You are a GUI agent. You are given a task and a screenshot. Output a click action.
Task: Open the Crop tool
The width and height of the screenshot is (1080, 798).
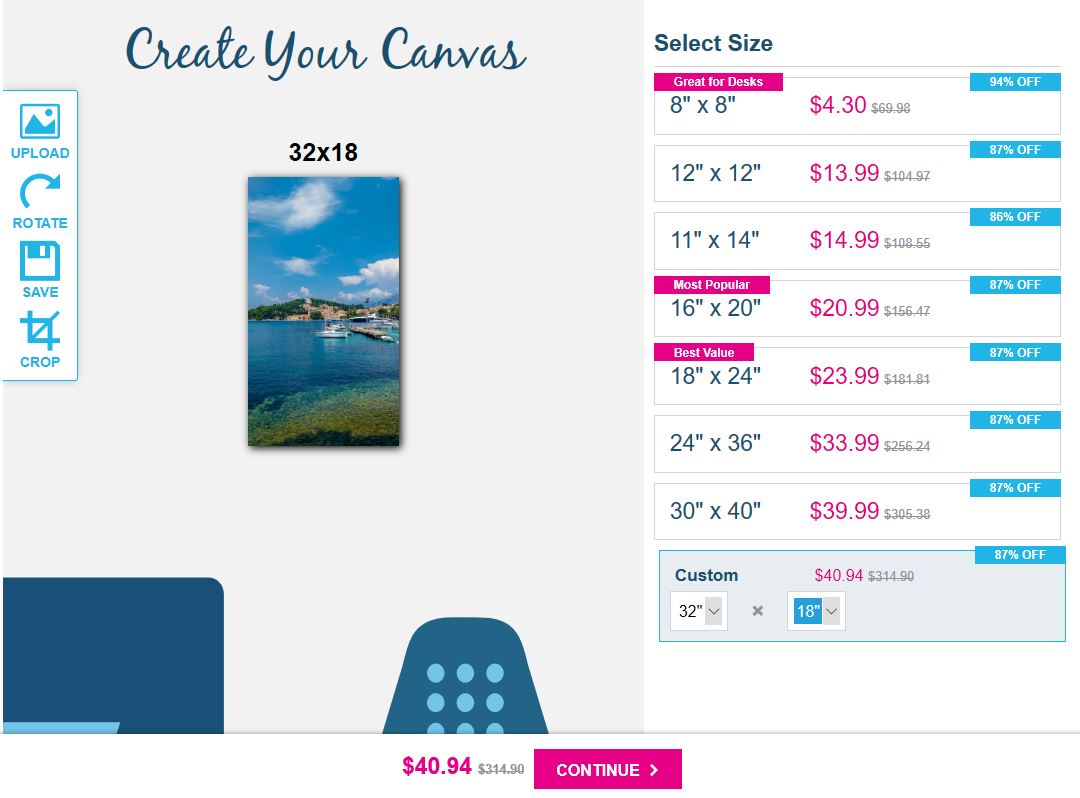click(40, 337)
